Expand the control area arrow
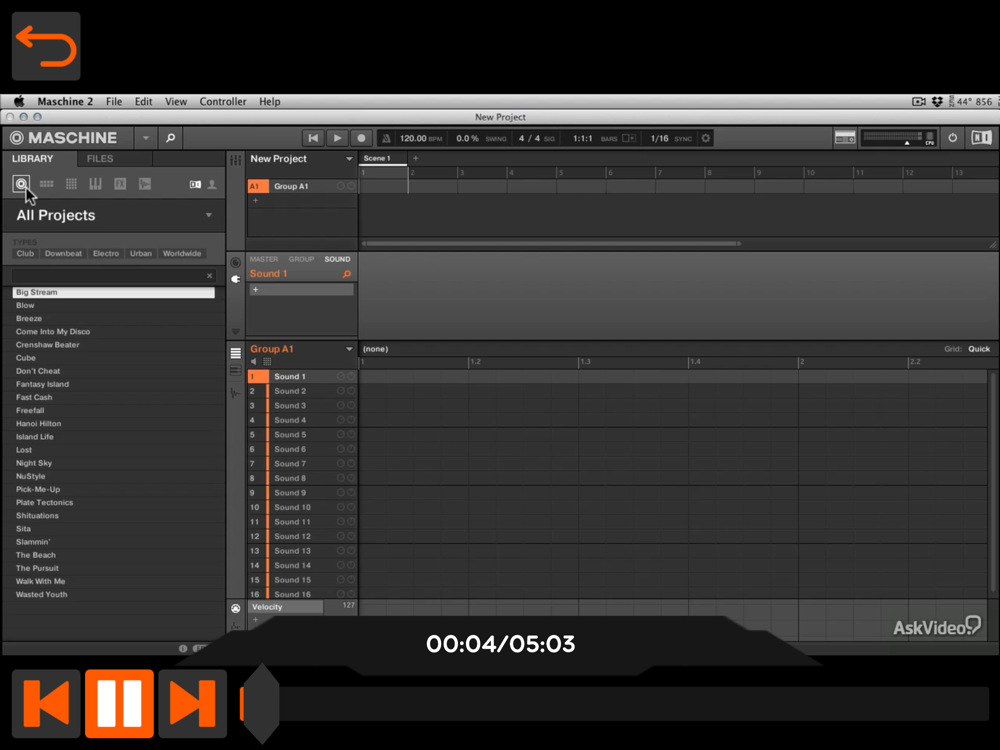The width and height of the screenshot is (1000, 750). pos(235,332)
